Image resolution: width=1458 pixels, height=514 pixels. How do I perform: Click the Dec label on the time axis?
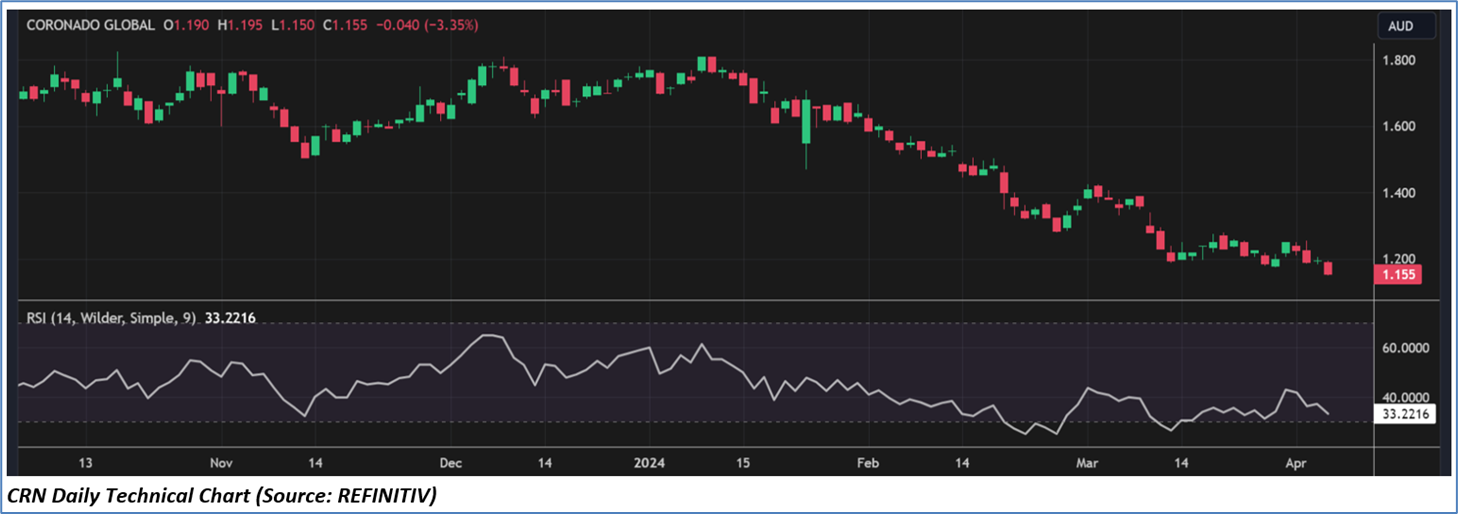(450, 464)
